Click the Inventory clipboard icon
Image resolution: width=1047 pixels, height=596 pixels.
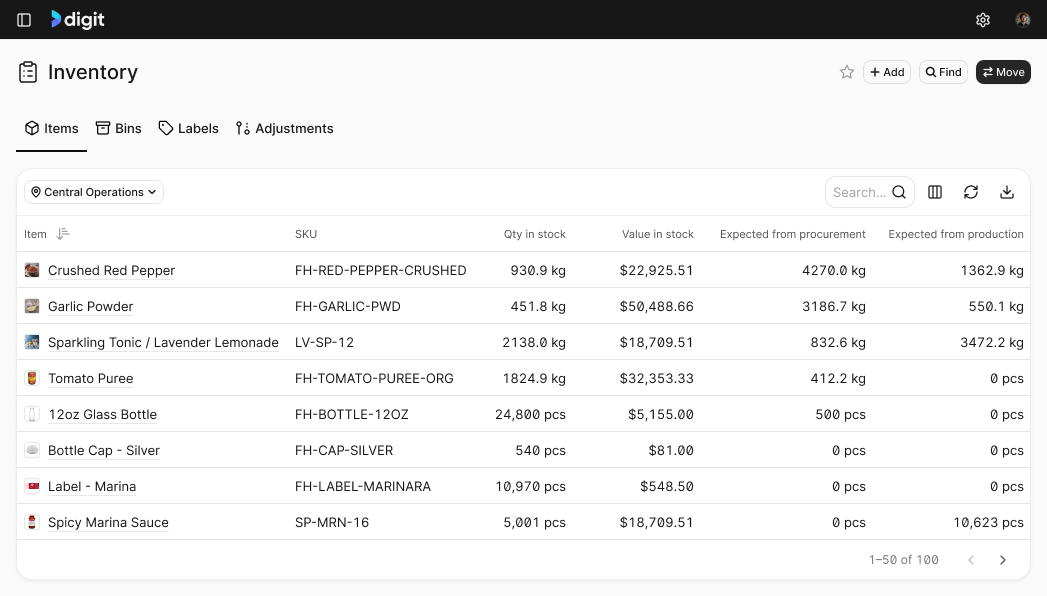pos(28,72)
